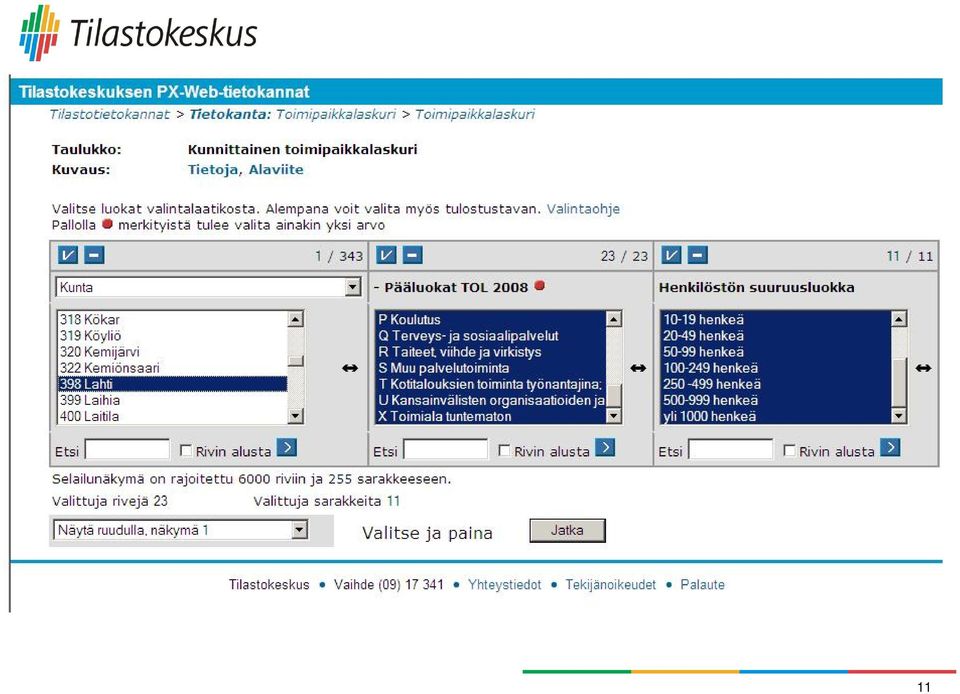The width and height of the screenshot is (960, 694).
Task: Select all Henkilöstön suuruusluokka values
Action: pyautogui.click(x=671, y=255)
